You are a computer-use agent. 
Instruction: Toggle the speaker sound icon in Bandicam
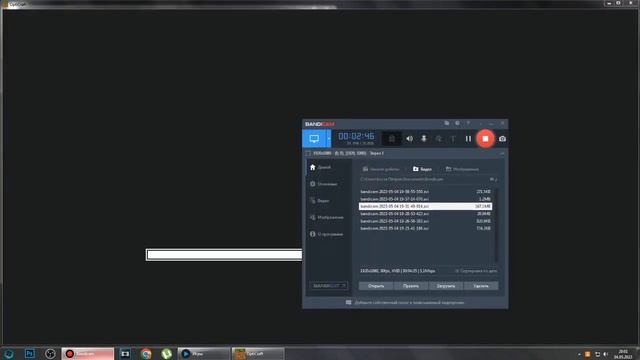(409, 139)
